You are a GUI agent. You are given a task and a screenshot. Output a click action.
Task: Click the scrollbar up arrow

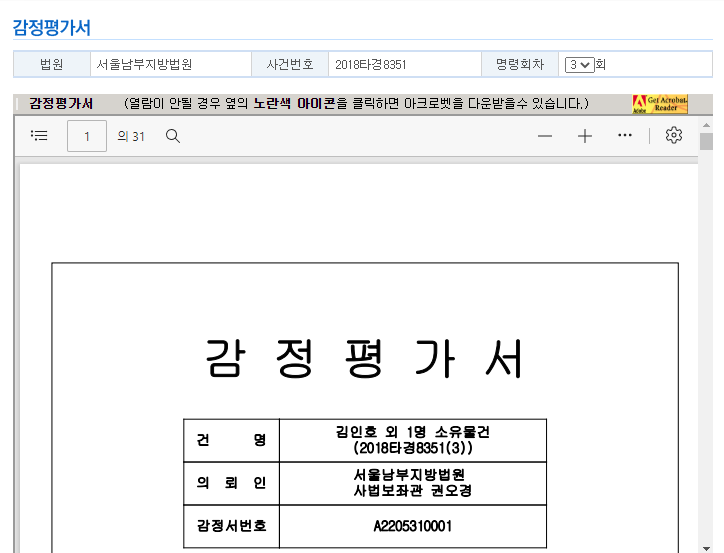coord(706,126)
